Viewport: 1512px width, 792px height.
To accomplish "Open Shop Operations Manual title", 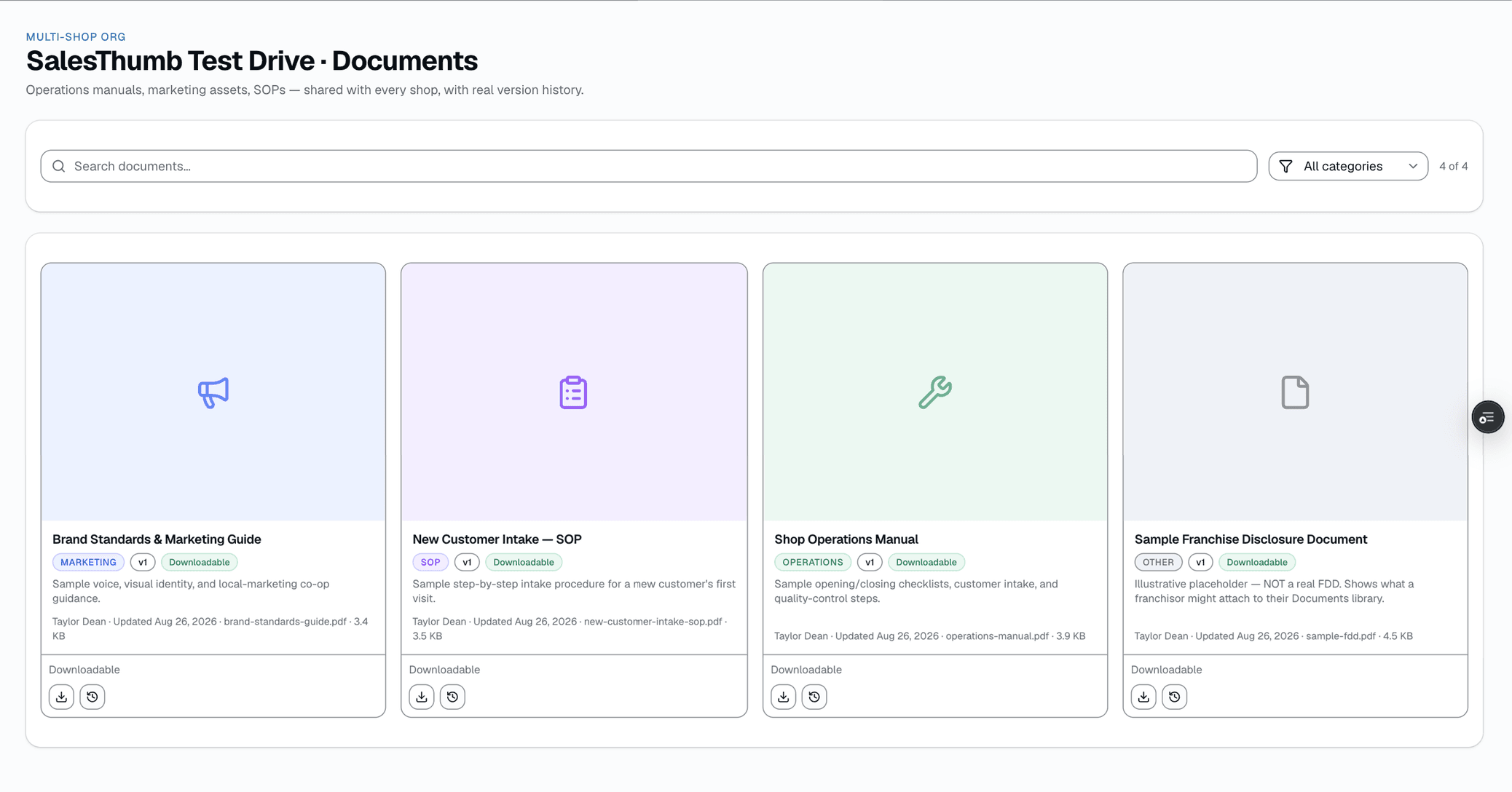I will click(x=846, y=539).
